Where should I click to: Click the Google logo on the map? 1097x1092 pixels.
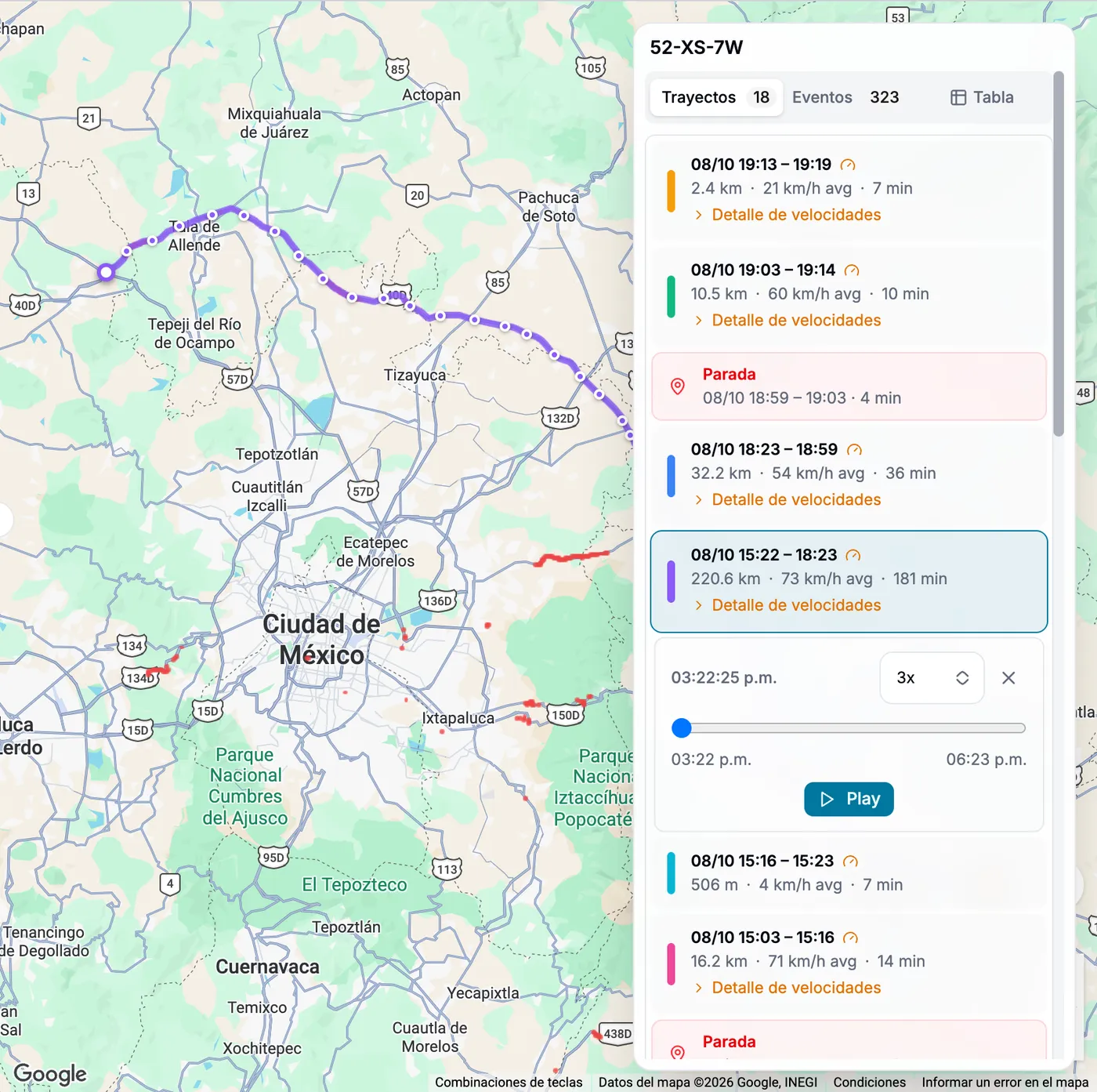(50, 1073)
